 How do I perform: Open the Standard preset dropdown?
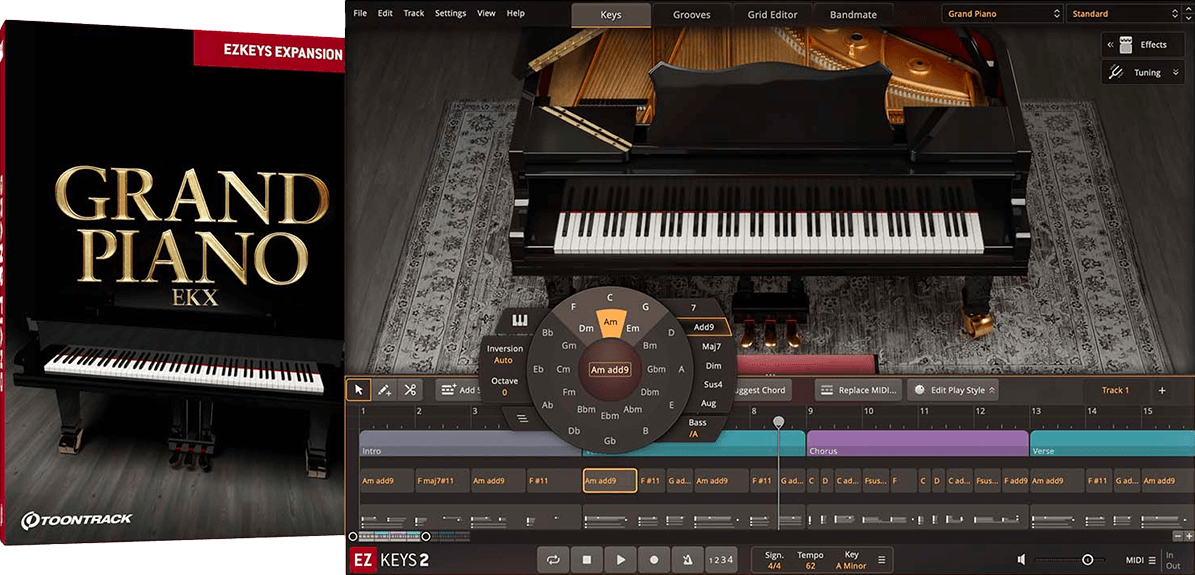coord(1125,14)
